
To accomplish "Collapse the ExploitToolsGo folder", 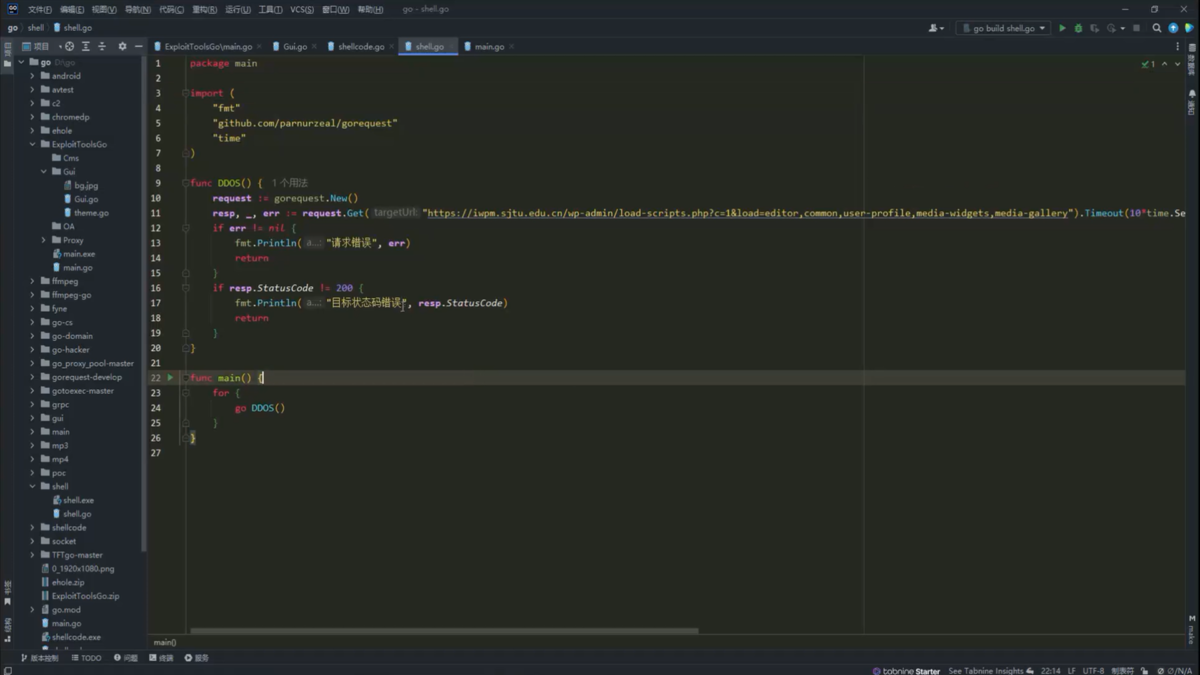I will [x=32, y=144].
